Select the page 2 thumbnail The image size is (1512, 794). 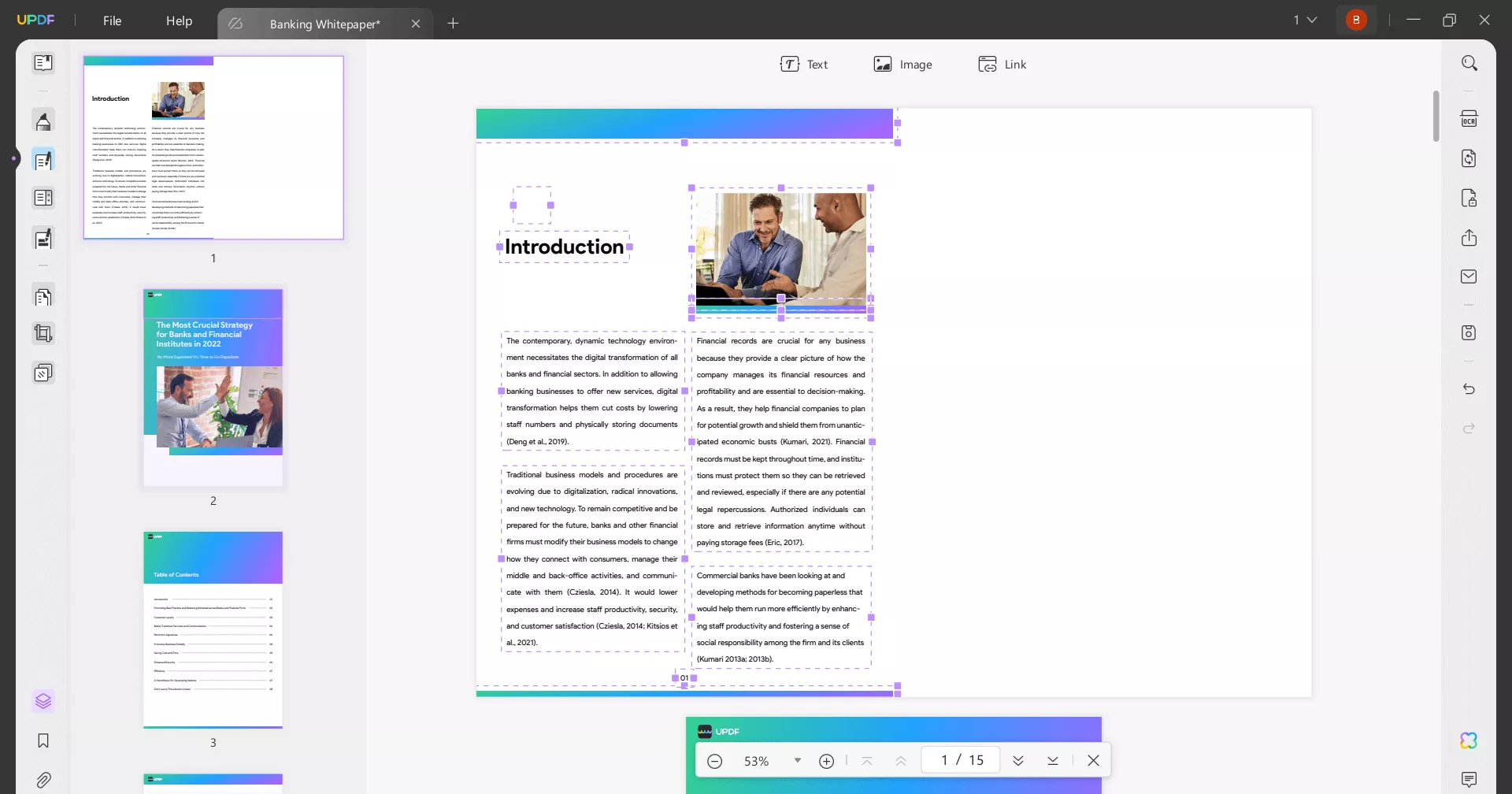tap(213, 387)
